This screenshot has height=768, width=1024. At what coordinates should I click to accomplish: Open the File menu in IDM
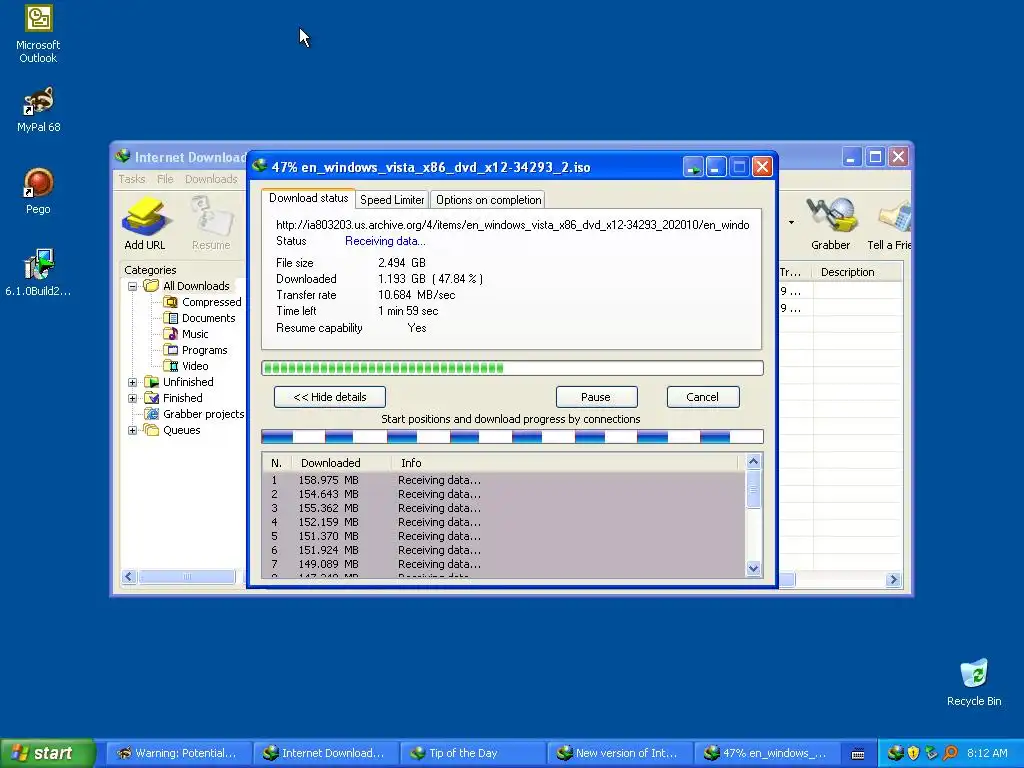[x=165, y=179]
